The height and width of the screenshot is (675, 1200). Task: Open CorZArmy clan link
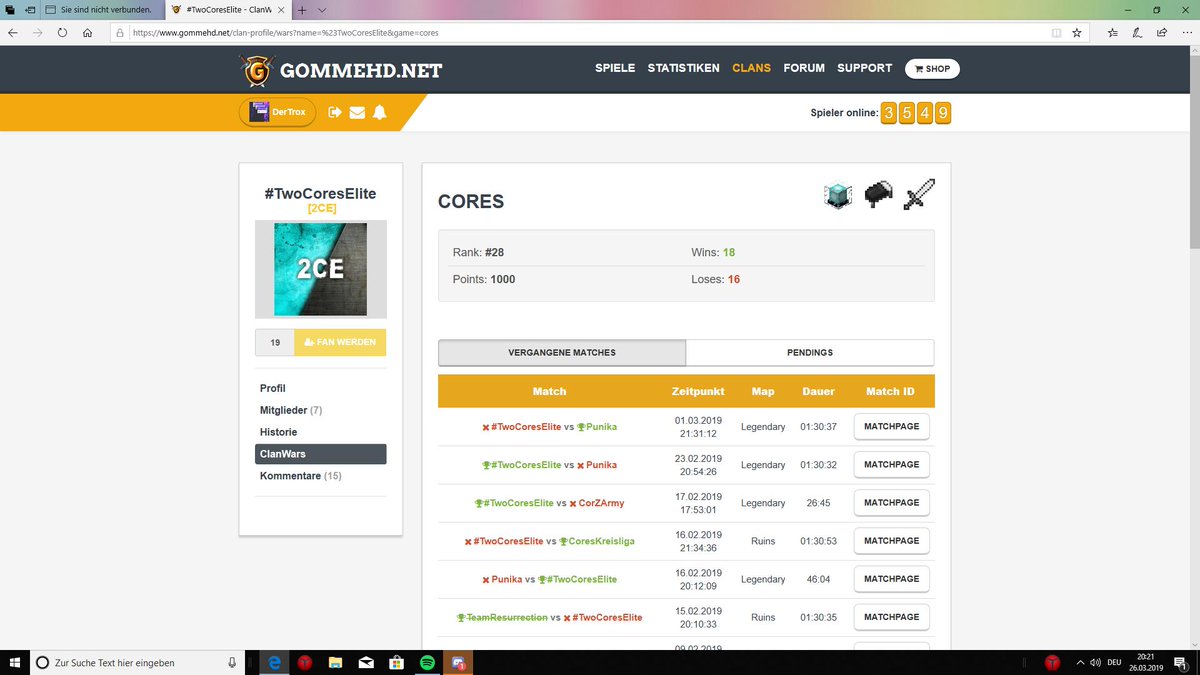tap(600, 503)
